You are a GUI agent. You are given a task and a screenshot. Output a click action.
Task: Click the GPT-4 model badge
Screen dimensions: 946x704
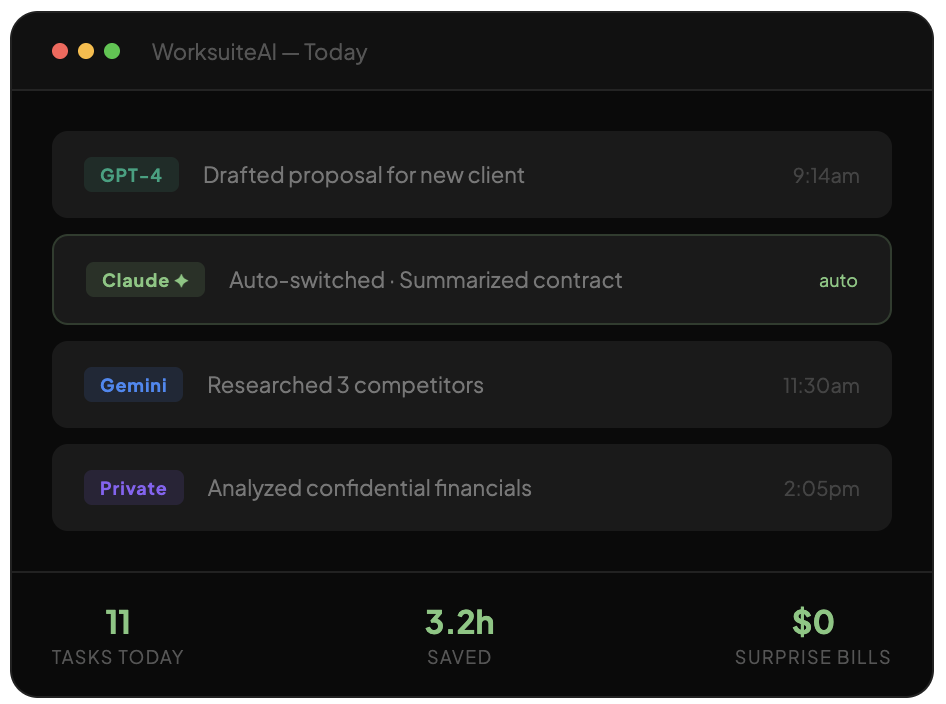[x=131, y=175]
